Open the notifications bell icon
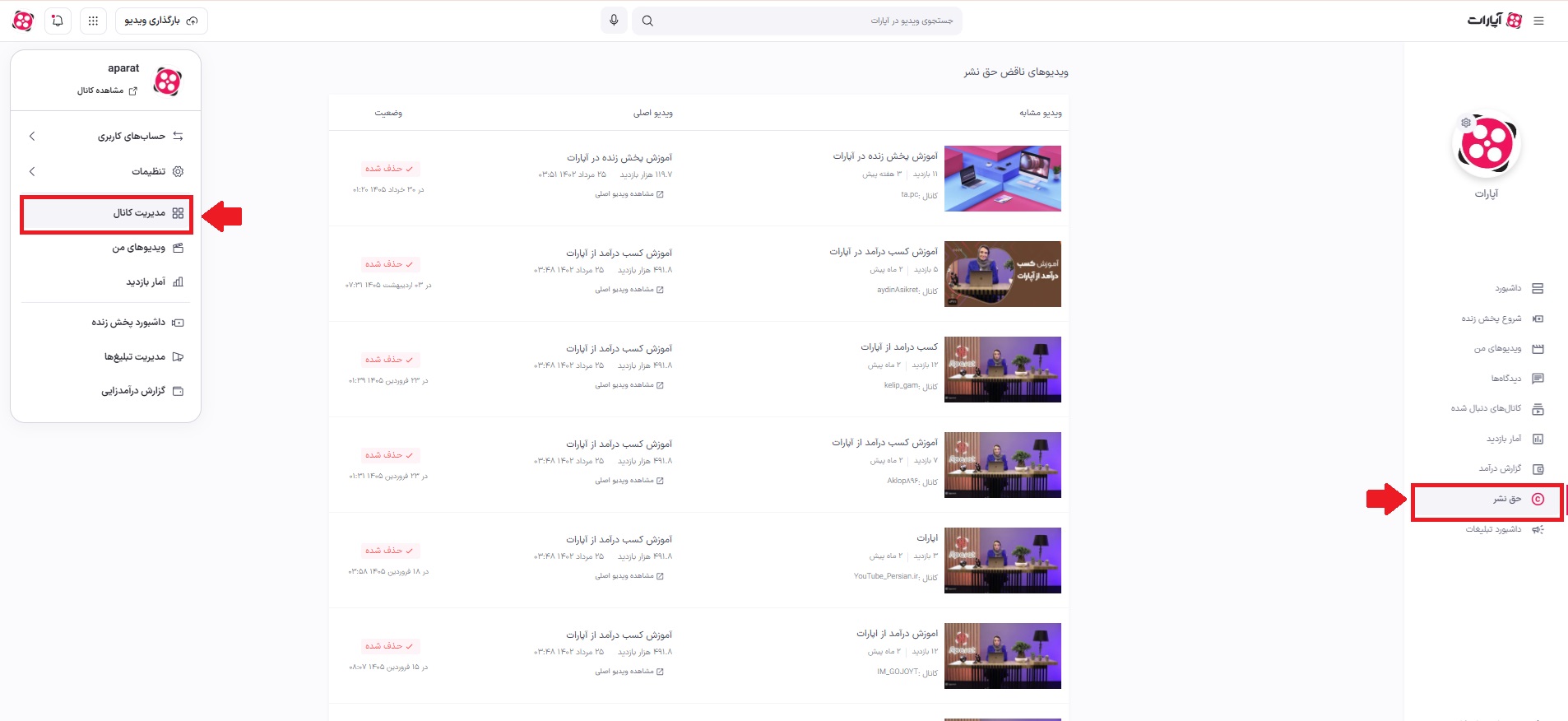1568x721 pixels. pos(58,21)
